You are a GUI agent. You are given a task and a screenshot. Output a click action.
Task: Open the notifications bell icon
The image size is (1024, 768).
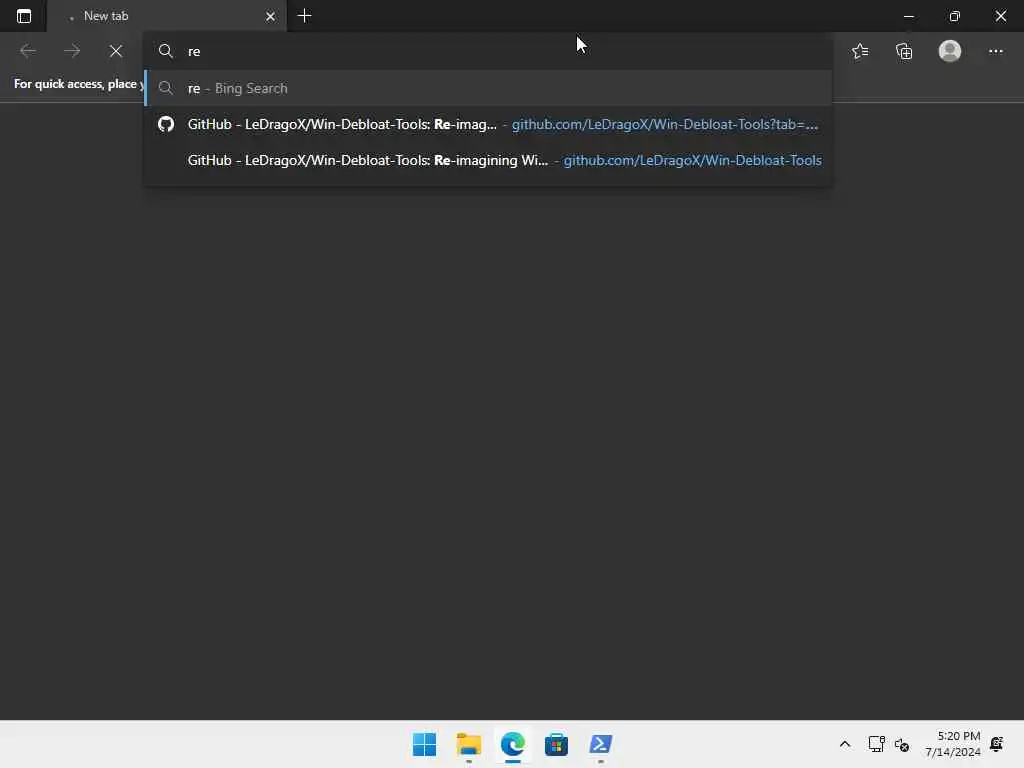point(997,744)
